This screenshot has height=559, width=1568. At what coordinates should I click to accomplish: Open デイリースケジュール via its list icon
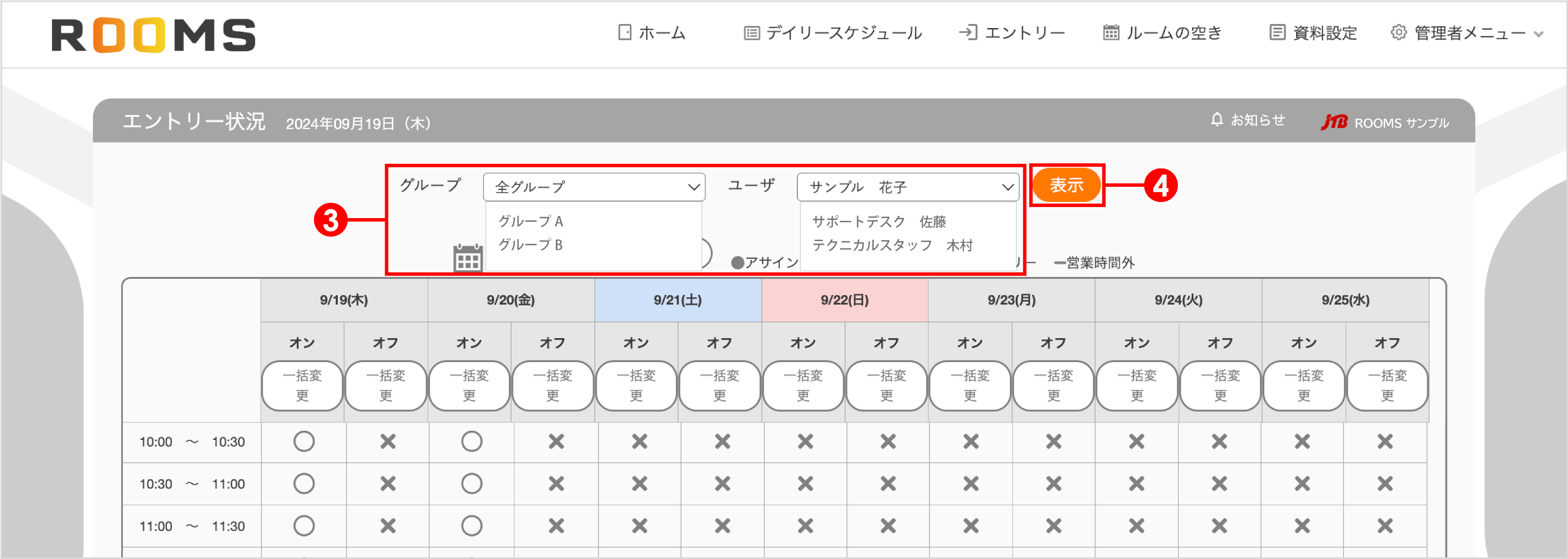pos(751,32)
